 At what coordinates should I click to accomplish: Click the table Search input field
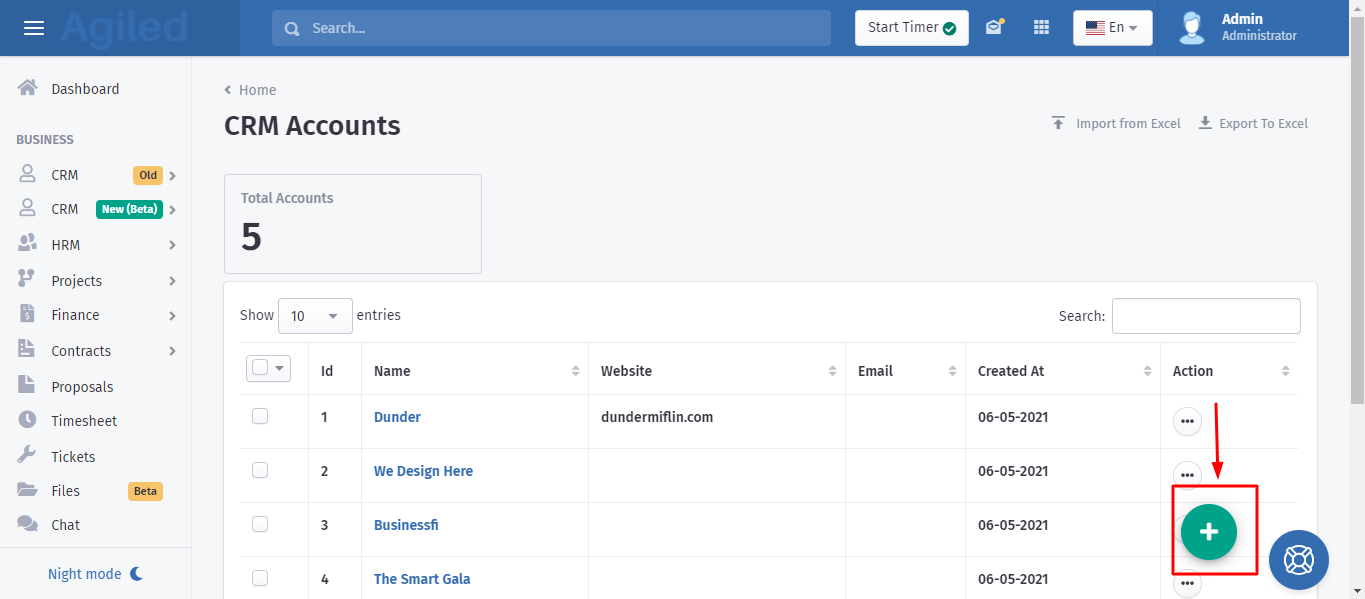1205,316
